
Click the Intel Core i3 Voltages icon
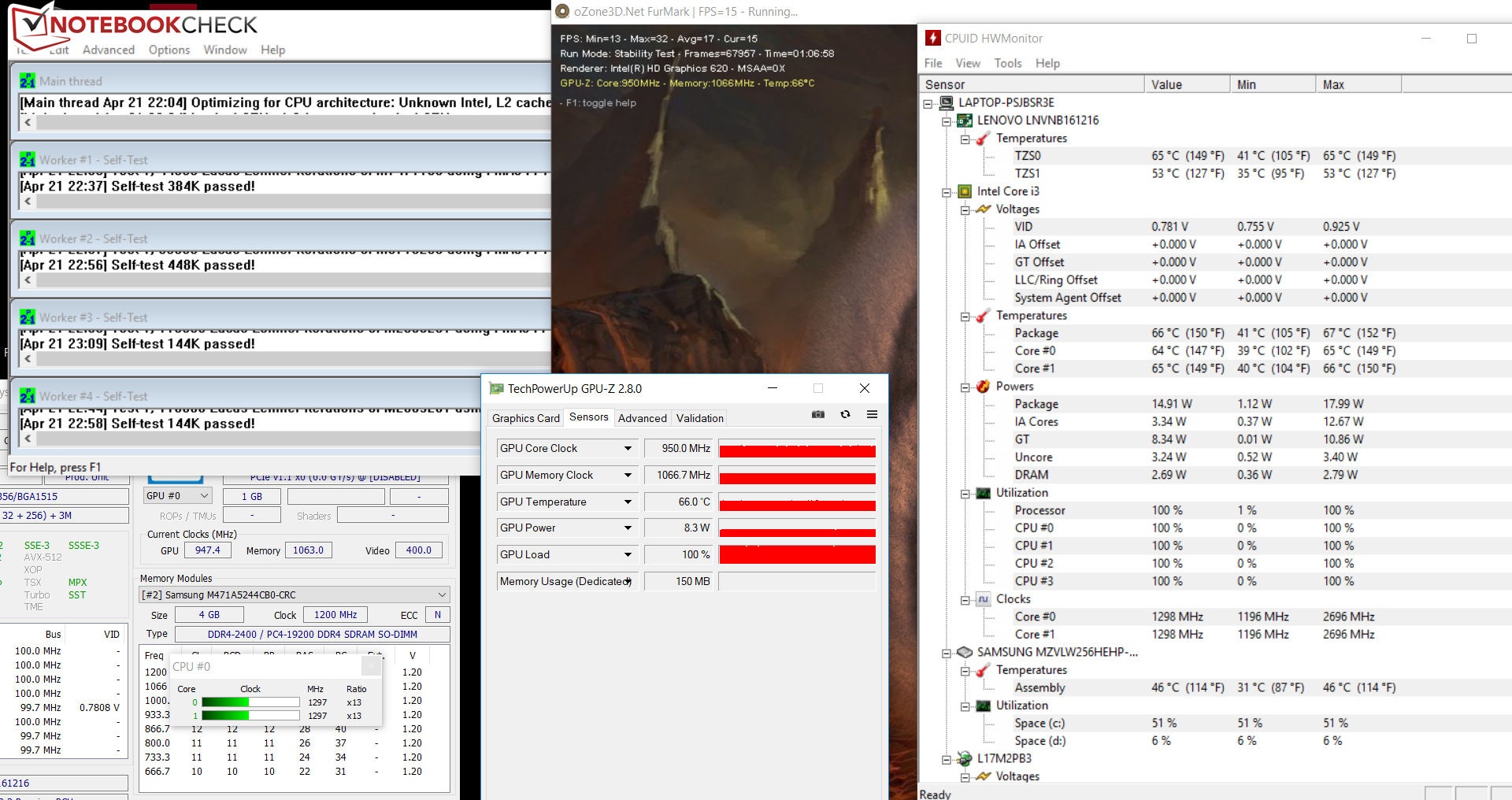pyautogui.click(x=984, y=209)
